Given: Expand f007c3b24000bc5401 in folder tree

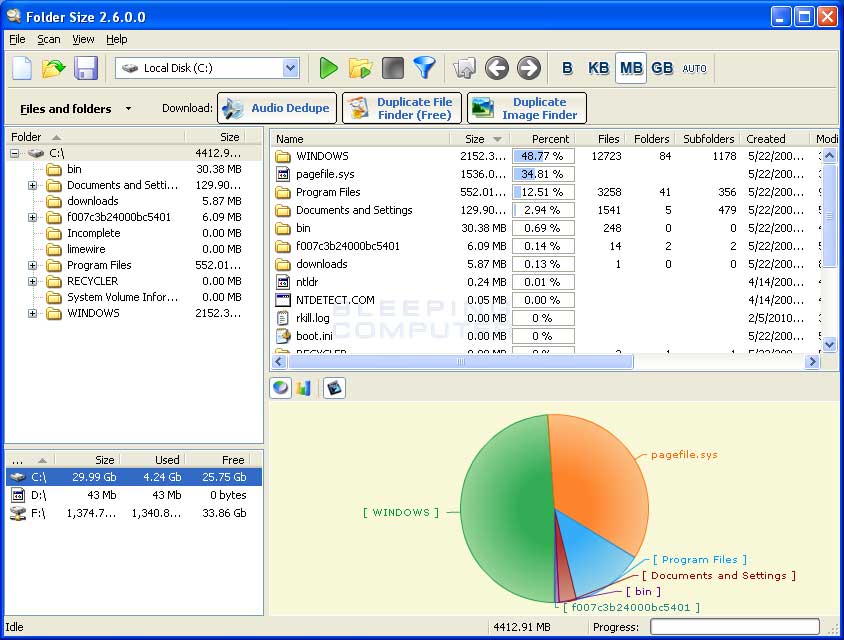Looking at the screenshot, I should click(x=33, y=217).
